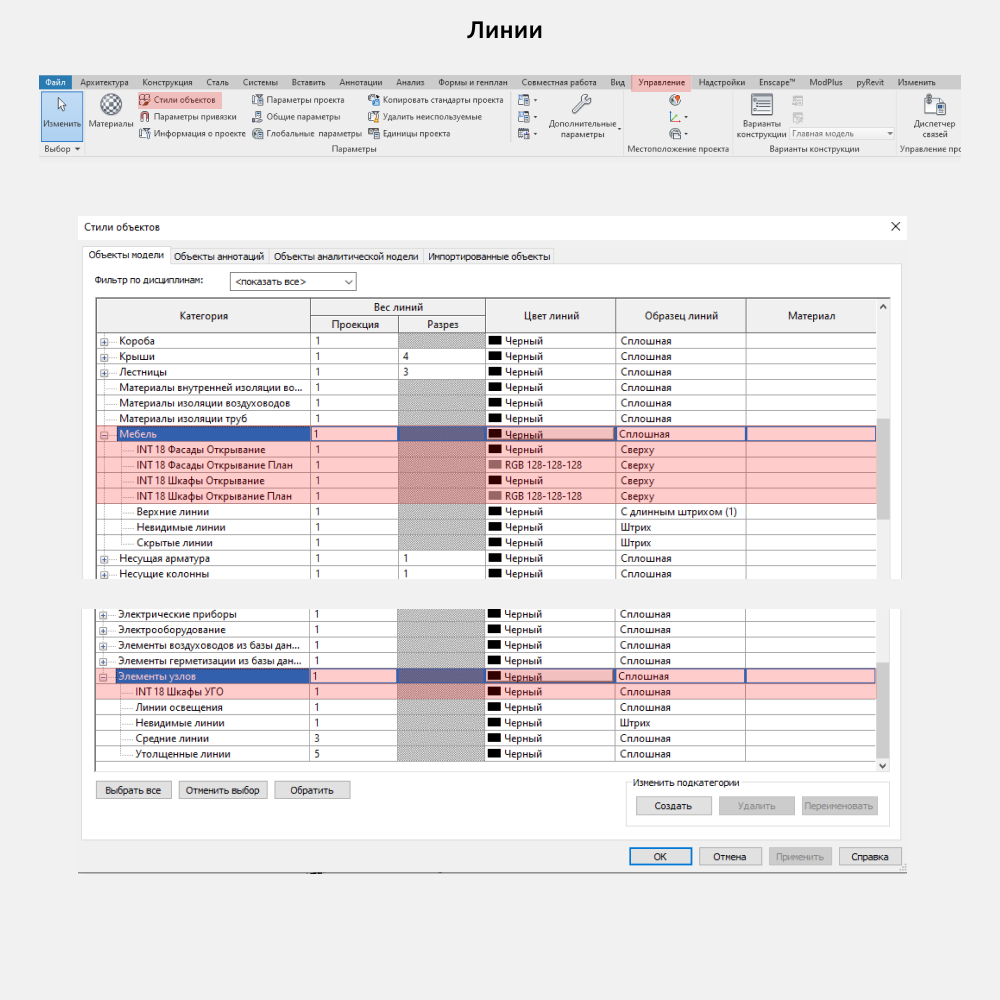Image resolution: width=1000 pixels, height=1000 pixels.
Task: Open Глобальные параметры
Action: [307, 133]
